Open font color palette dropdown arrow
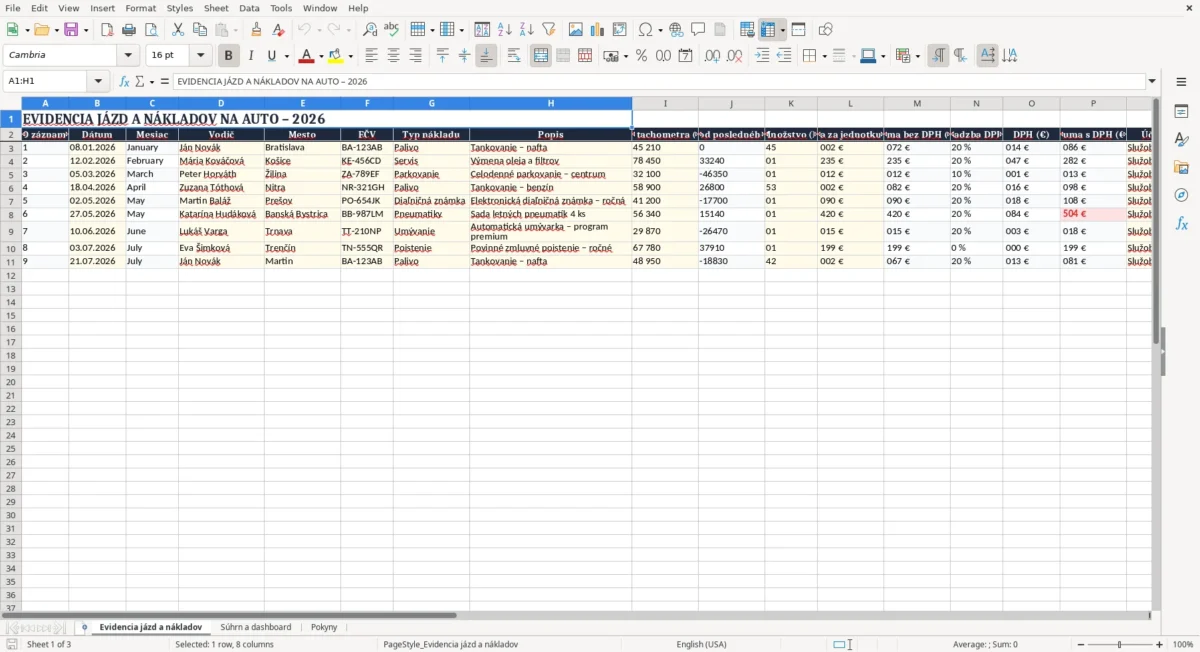 [x=321, y=56]
